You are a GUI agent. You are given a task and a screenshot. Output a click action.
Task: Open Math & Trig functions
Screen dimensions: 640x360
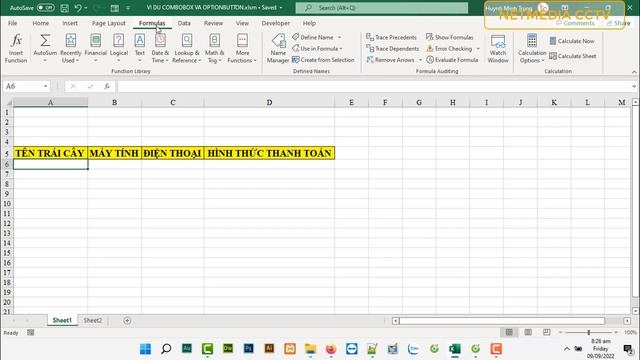click(x=214, y=48)
